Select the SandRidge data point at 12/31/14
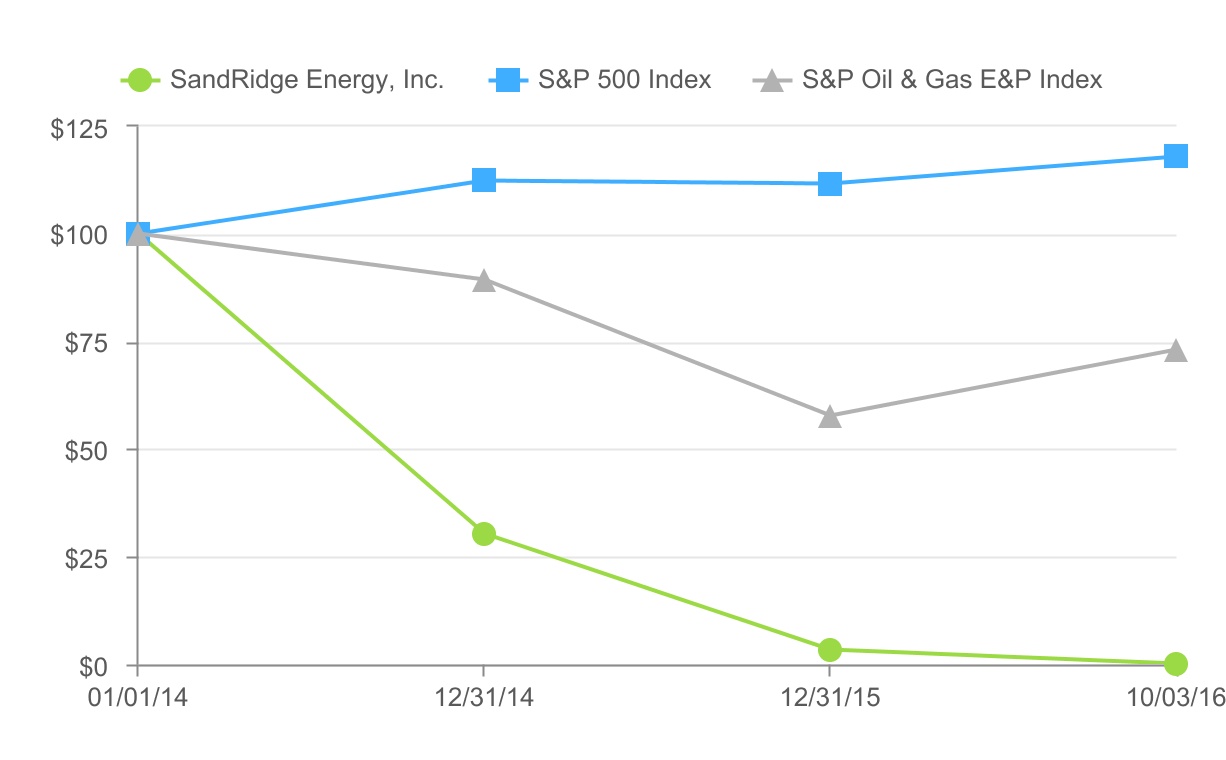Image resolution: width=1226 pixels, height=760 pixels. click(484, 533)
